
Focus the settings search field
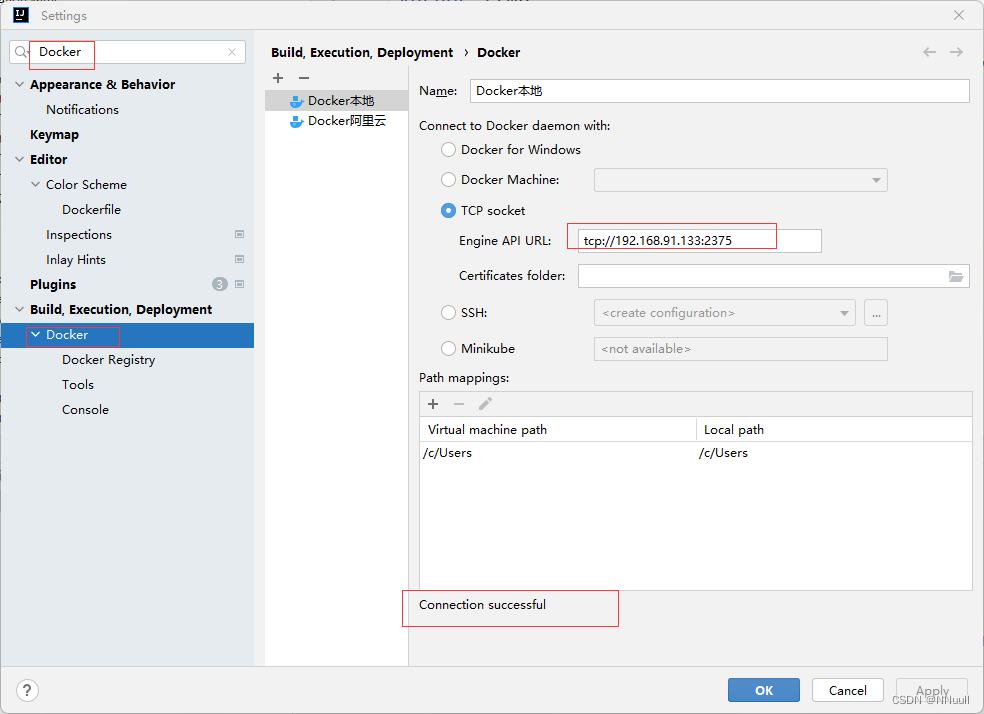[127, 52]
